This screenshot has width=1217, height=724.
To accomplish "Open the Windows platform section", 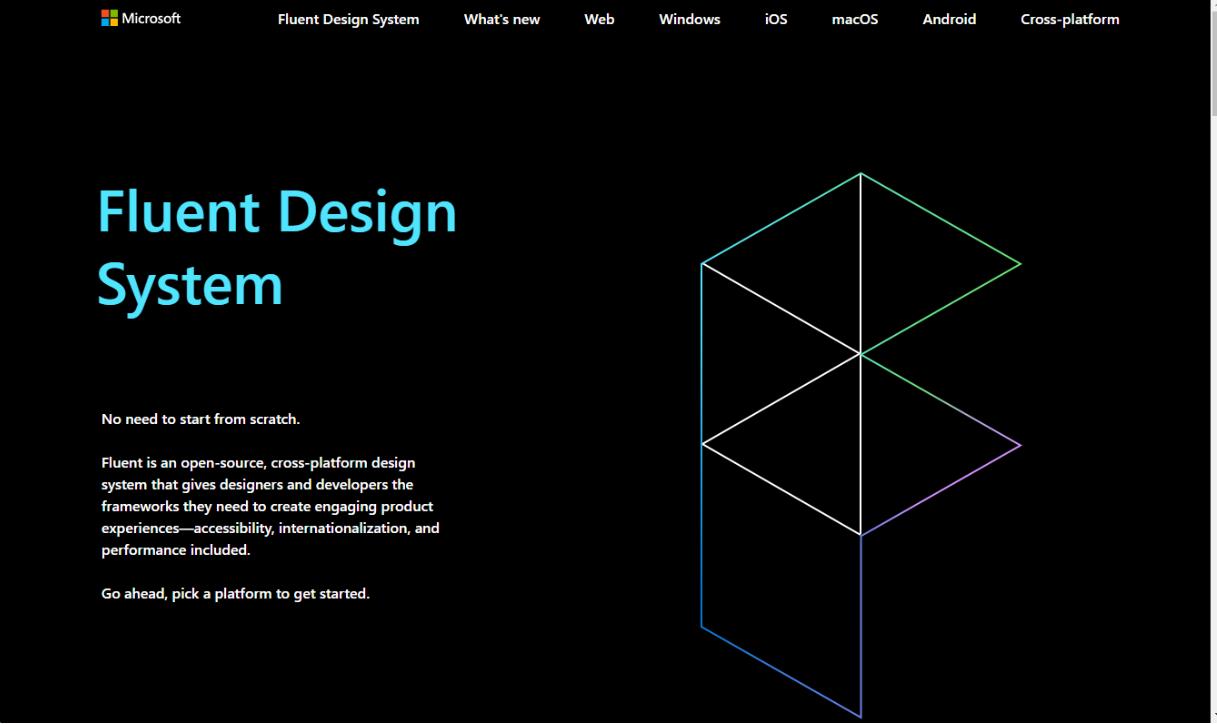I will coord(689,19).
